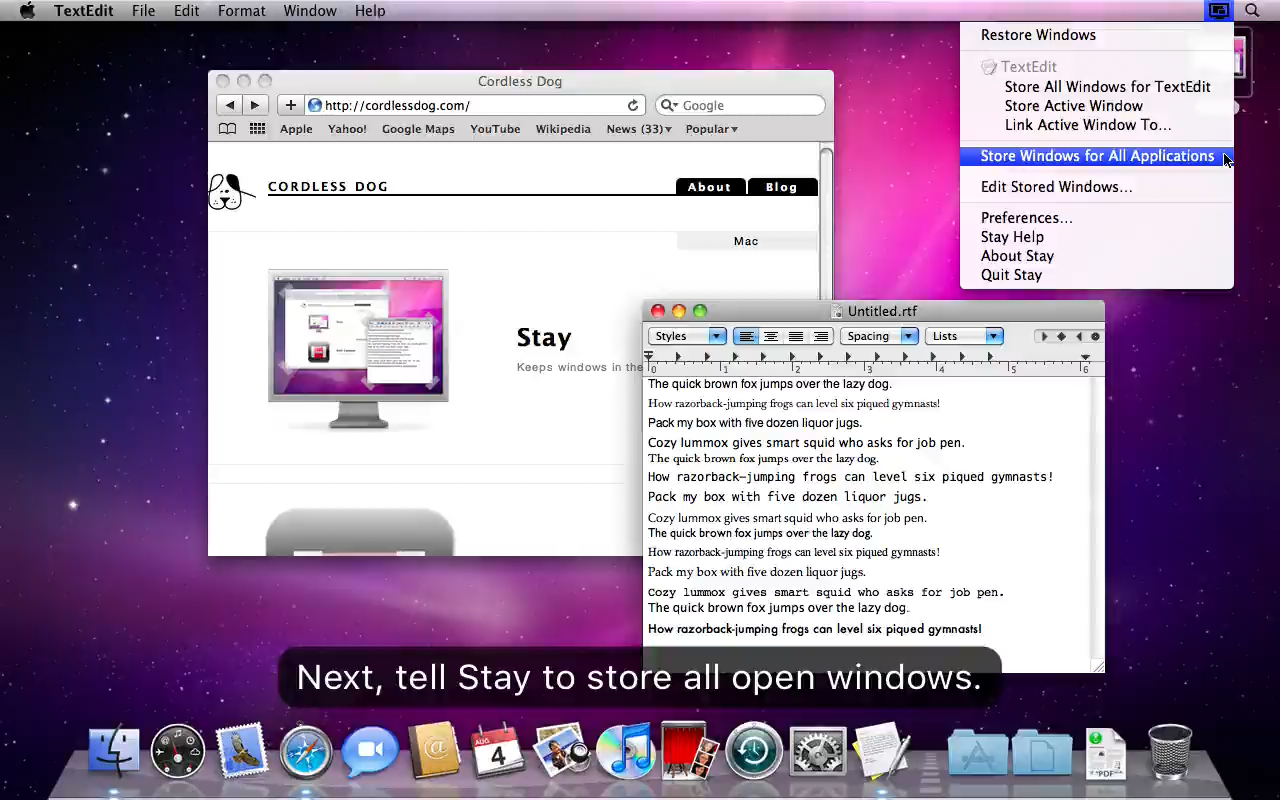The image size is (1280, 800).
Task: Expand the "News (33)" bookmarks folder in Safari
Action: pyautogui.click(x=638, y=128)
